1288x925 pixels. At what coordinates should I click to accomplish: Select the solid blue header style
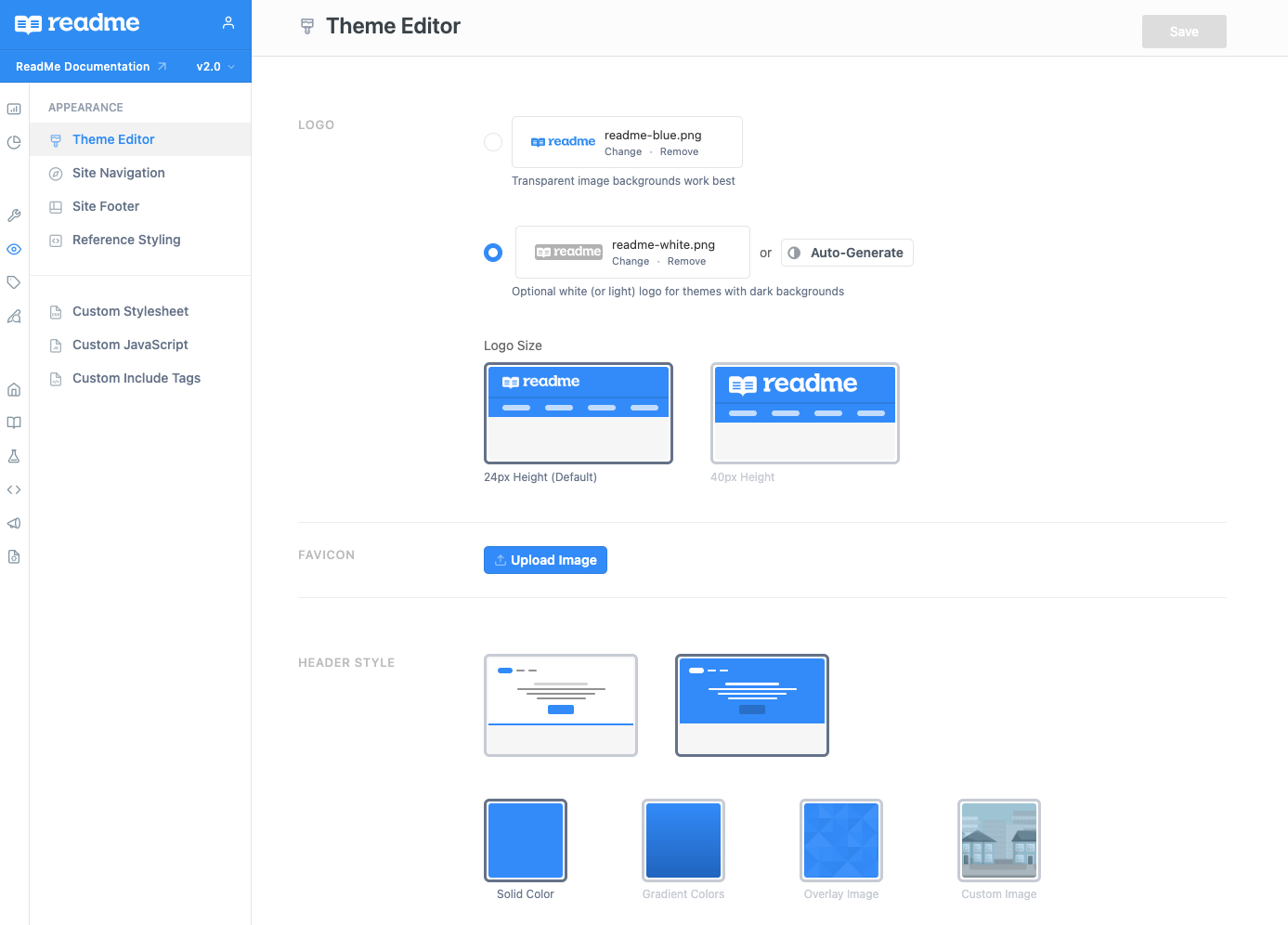pyautogui.click(x=752, y=705)
